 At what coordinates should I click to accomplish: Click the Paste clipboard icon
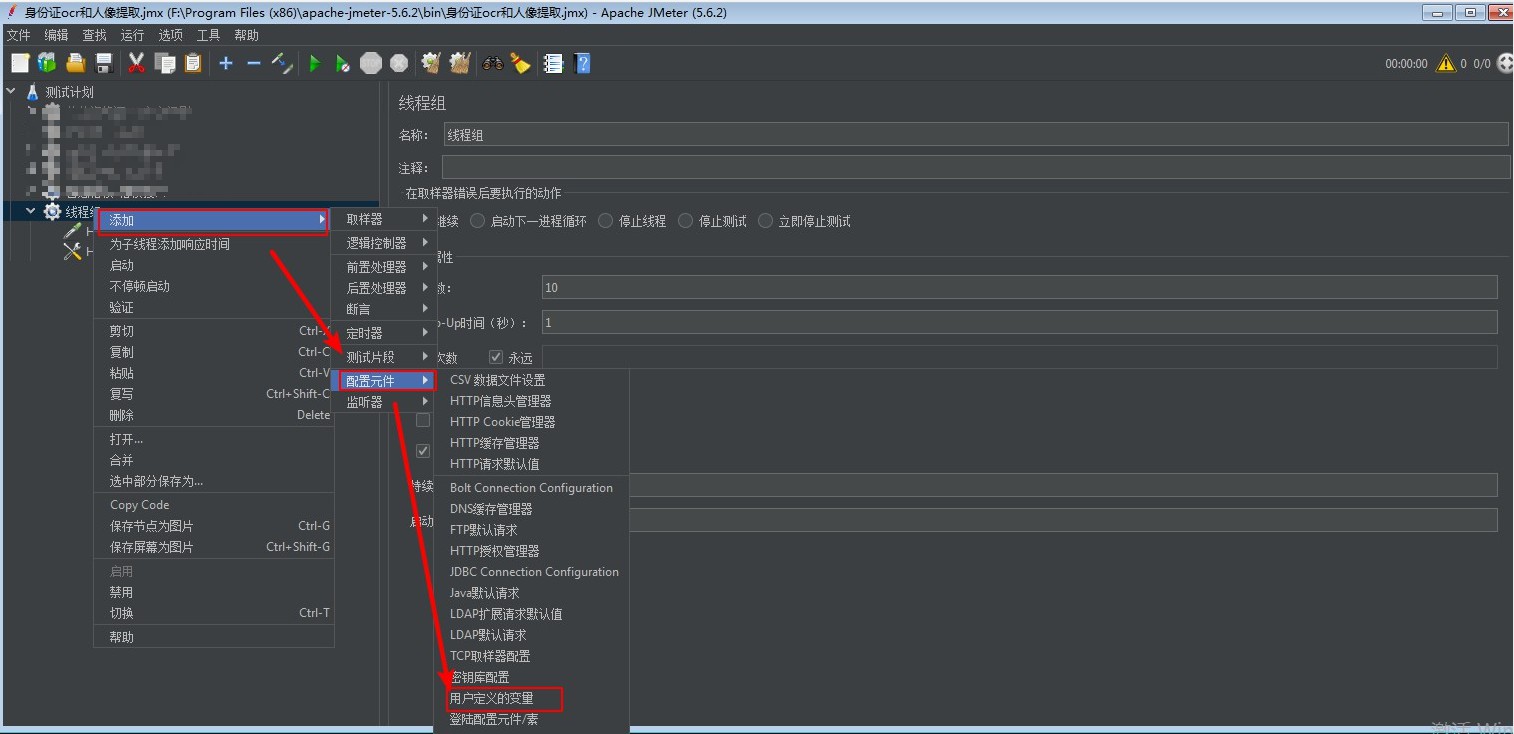point(193,63)
